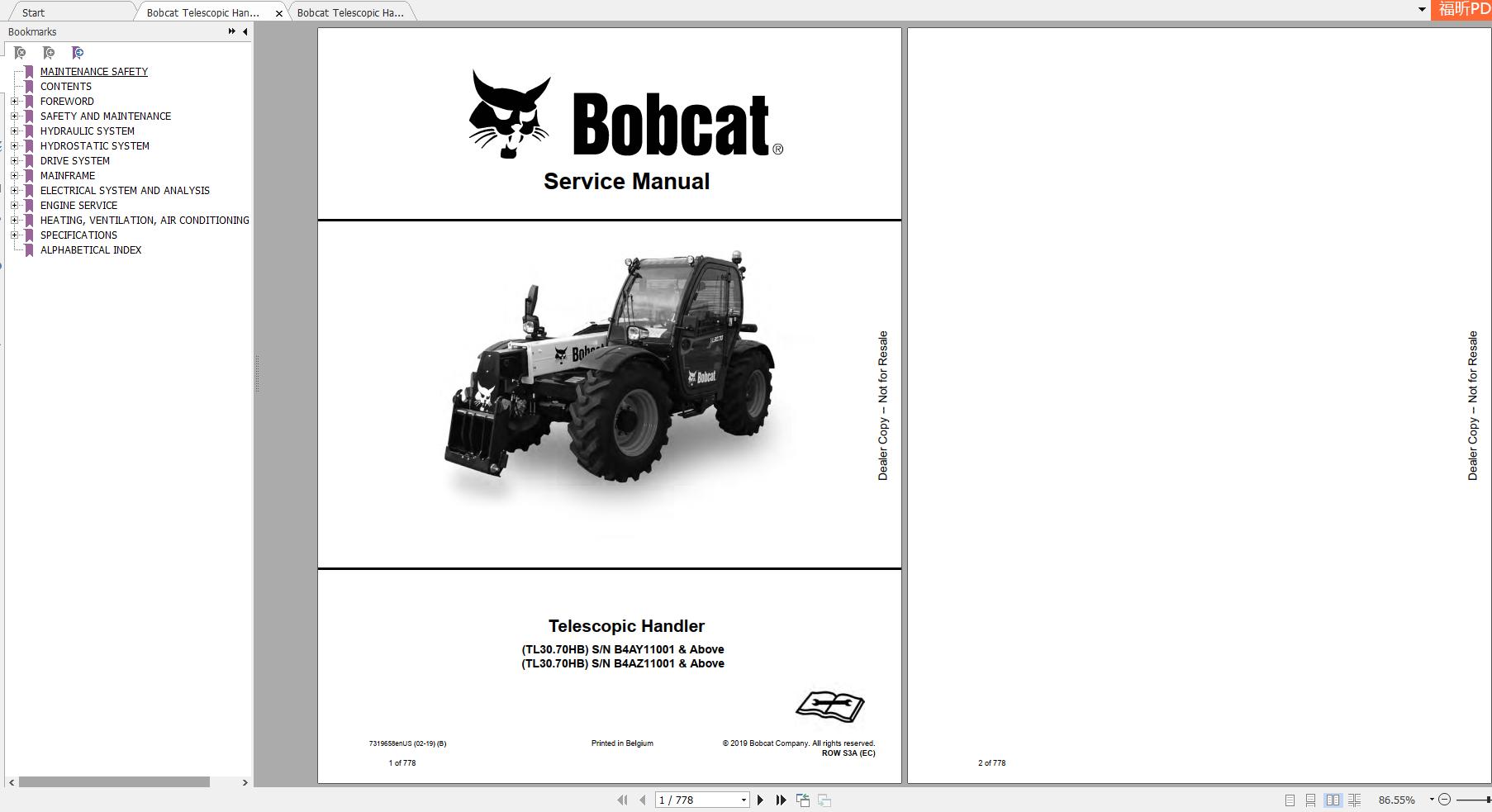Image resolution: width=1492 pixels, height=812 pixels.
Task: Enable continuous facing page view
Action: click(1355, 799)
